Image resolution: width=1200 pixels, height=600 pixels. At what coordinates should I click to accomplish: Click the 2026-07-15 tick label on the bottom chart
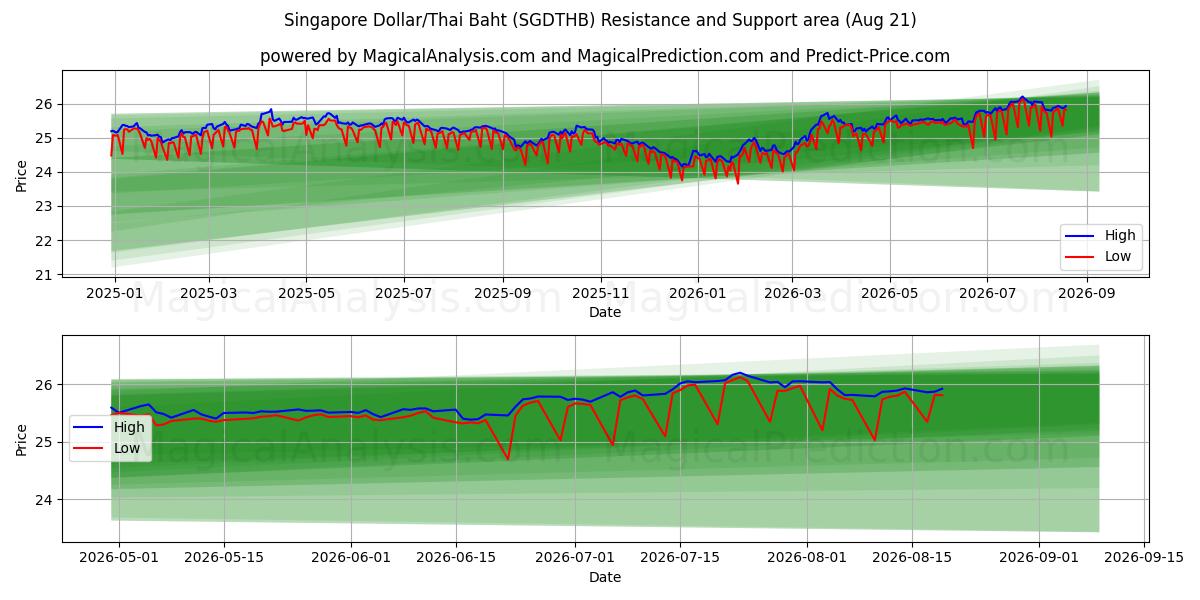pos(681,559)
